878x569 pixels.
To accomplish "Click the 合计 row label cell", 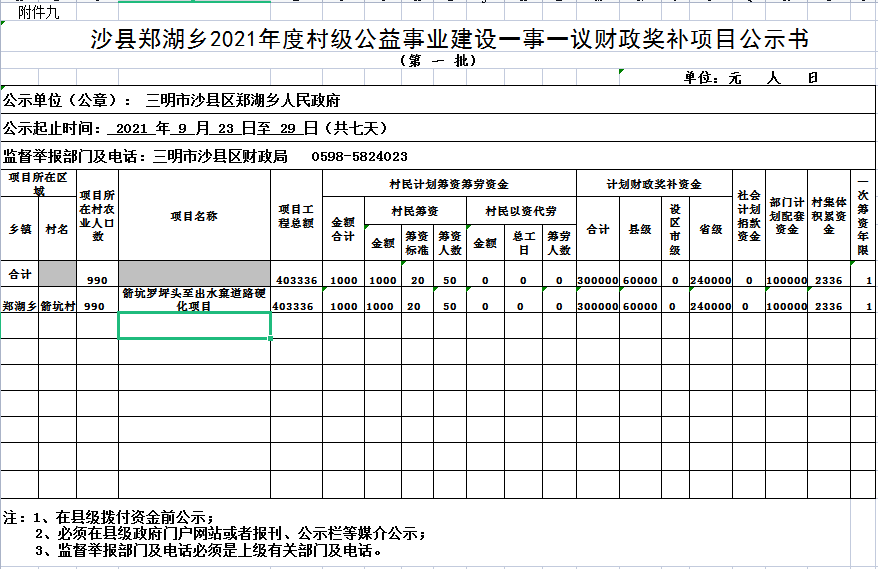I will (20, 273).
